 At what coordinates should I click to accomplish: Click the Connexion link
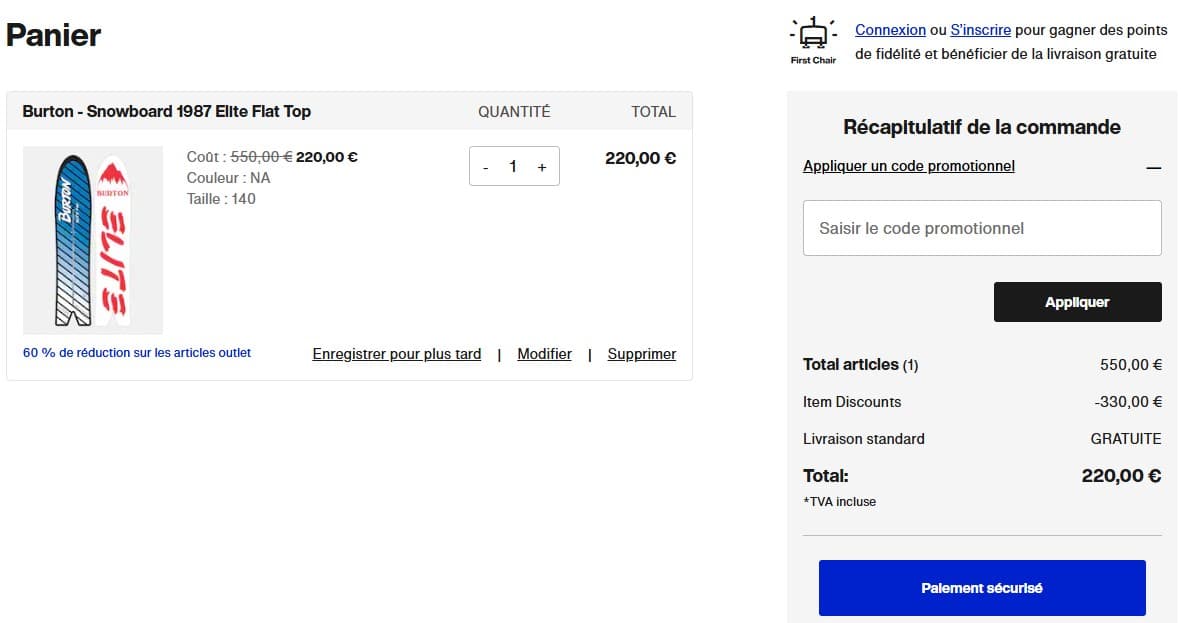coord(890,30)
